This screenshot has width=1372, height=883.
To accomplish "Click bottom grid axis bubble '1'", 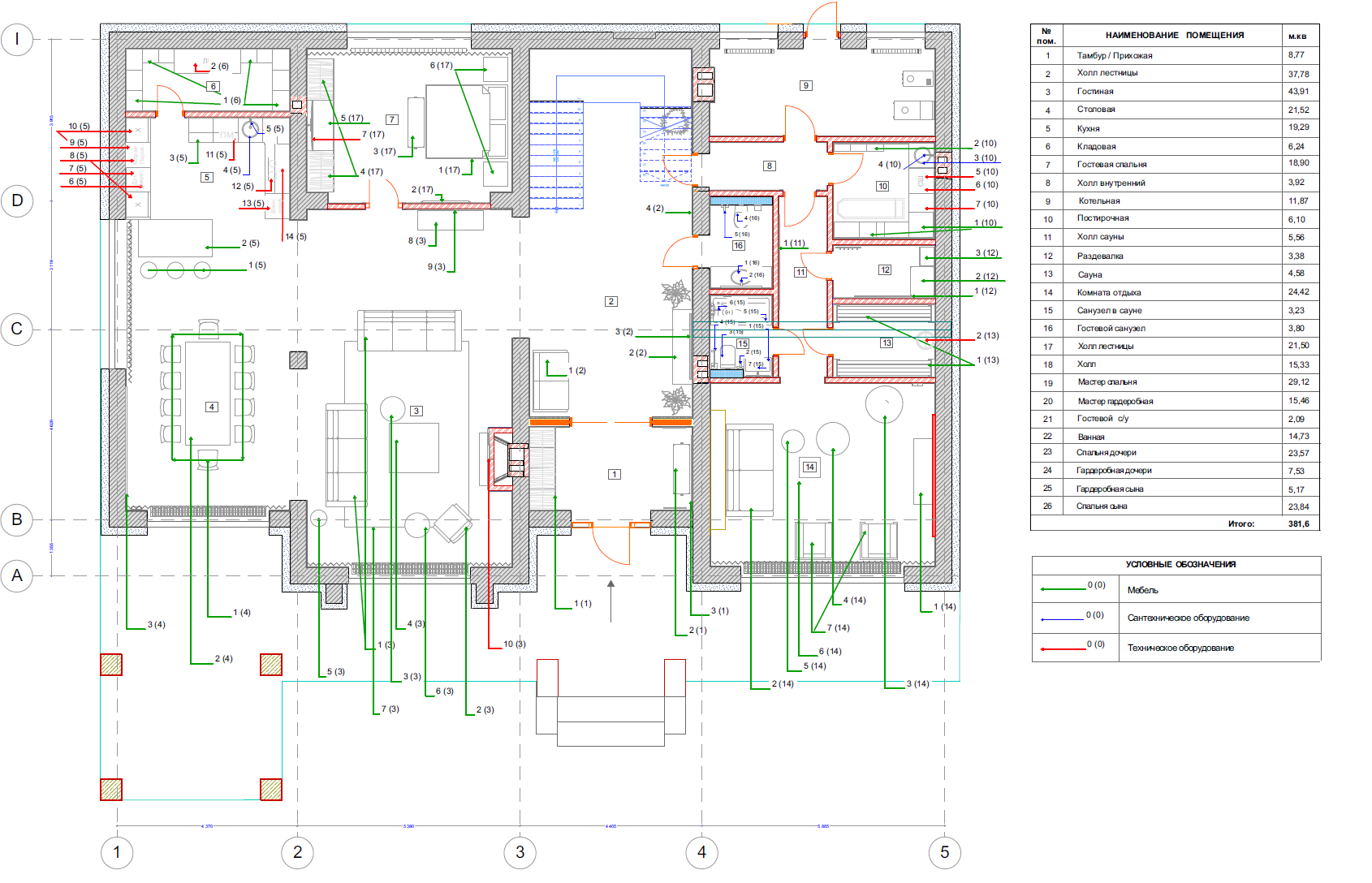I will 117,853.
